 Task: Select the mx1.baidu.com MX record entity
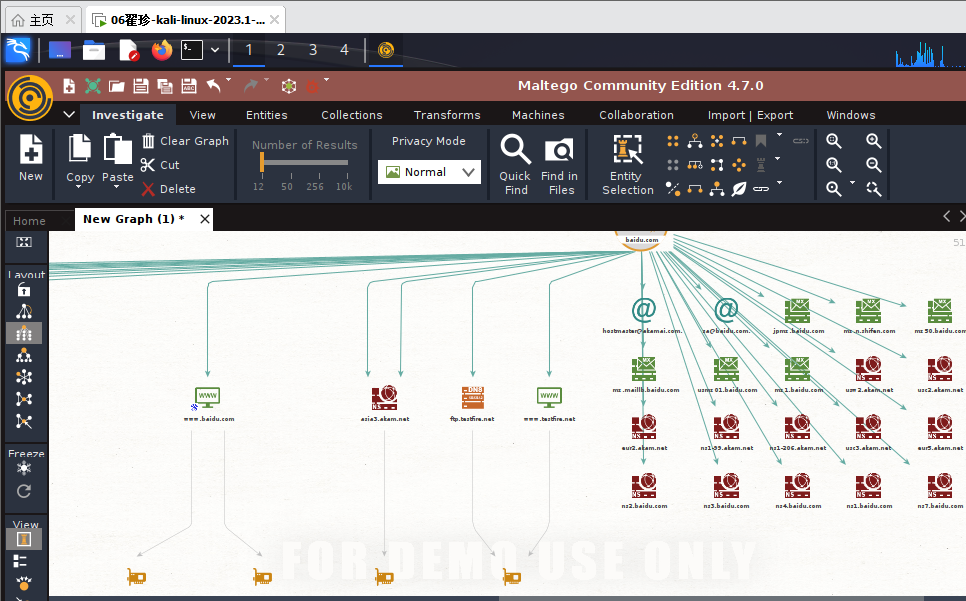798,374
